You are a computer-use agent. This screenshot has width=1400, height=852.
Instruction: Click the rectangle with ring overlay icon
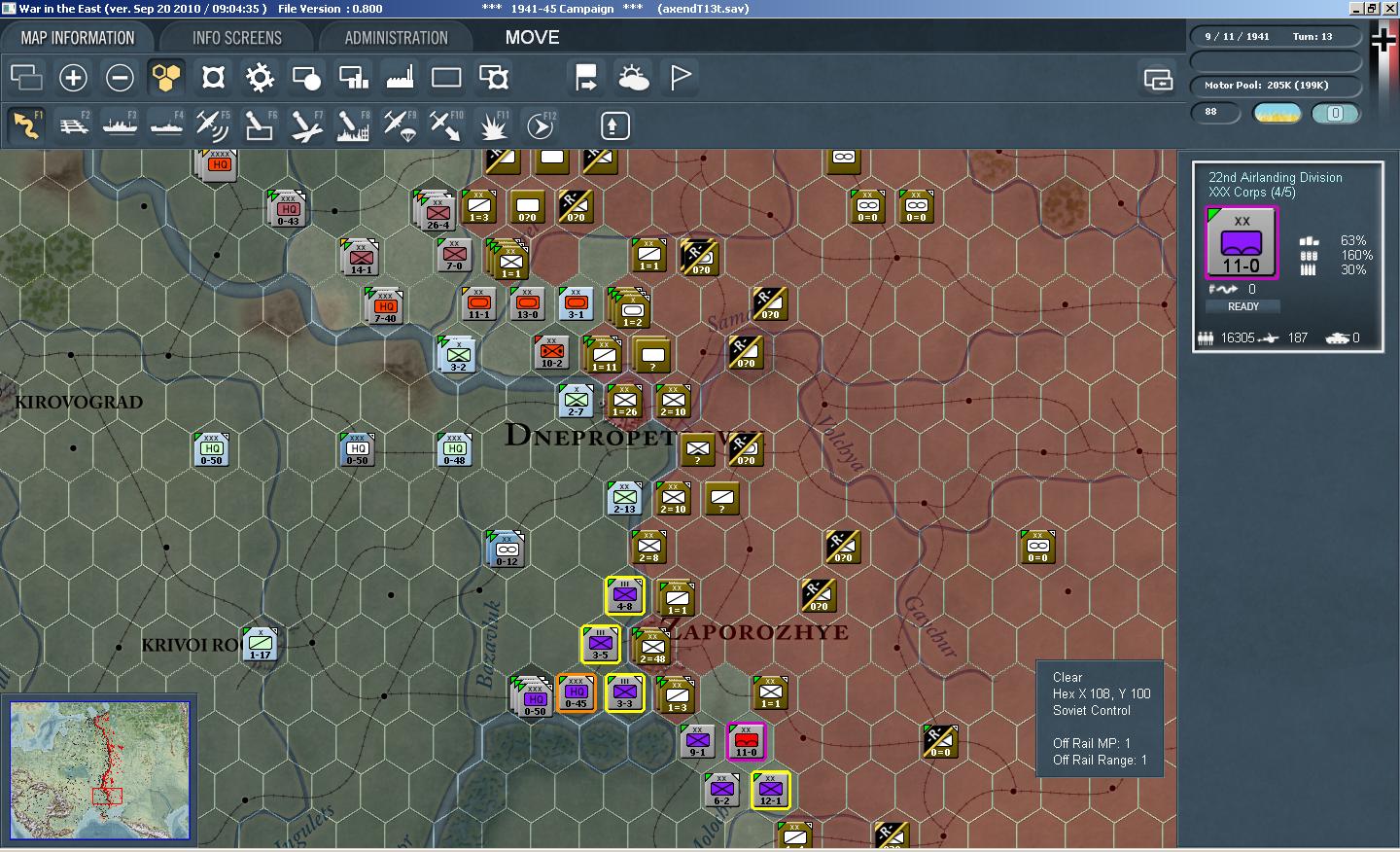tap(493, 78)
